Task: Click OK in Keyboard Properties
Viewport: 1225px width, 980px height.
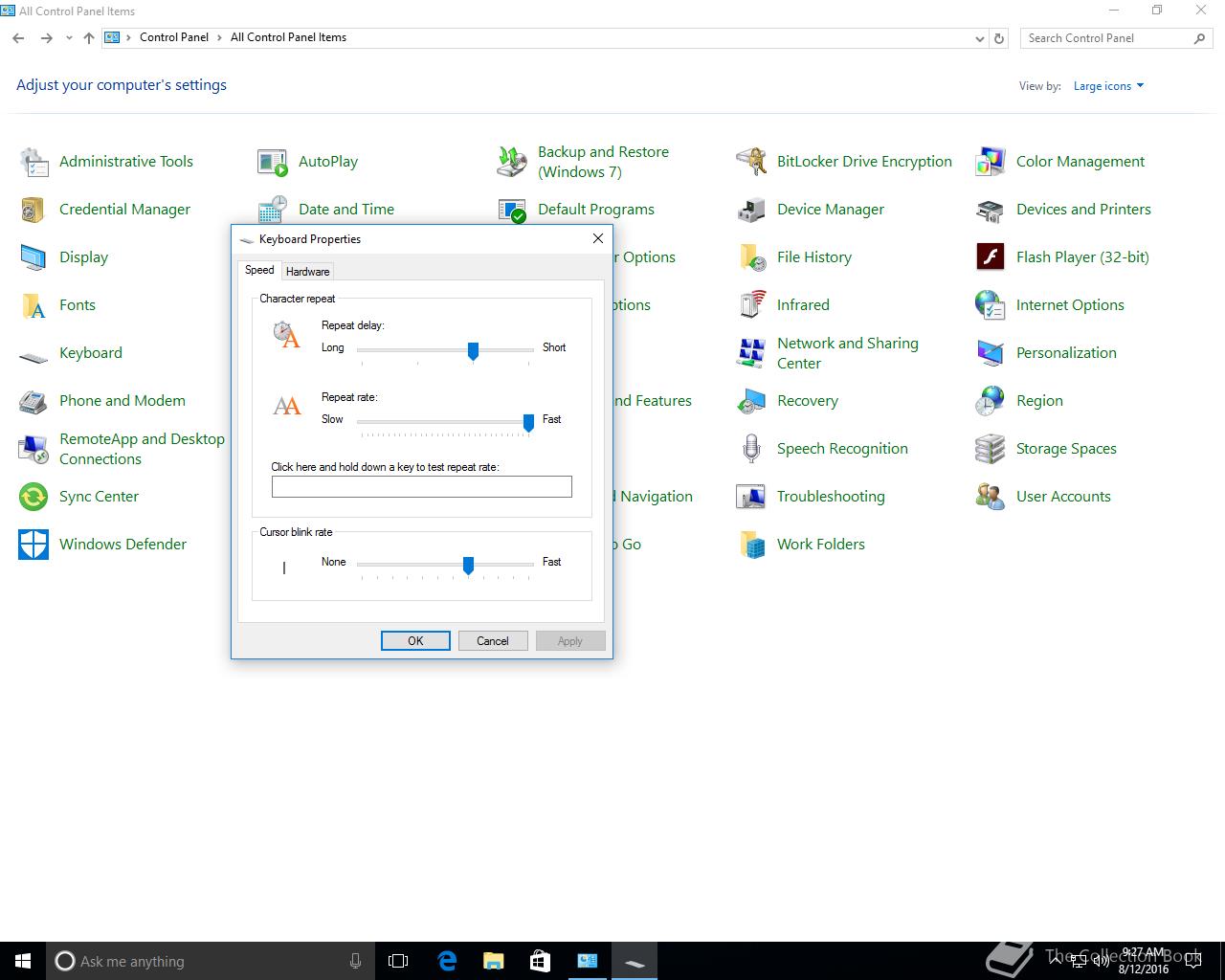Action: (415, 641)
